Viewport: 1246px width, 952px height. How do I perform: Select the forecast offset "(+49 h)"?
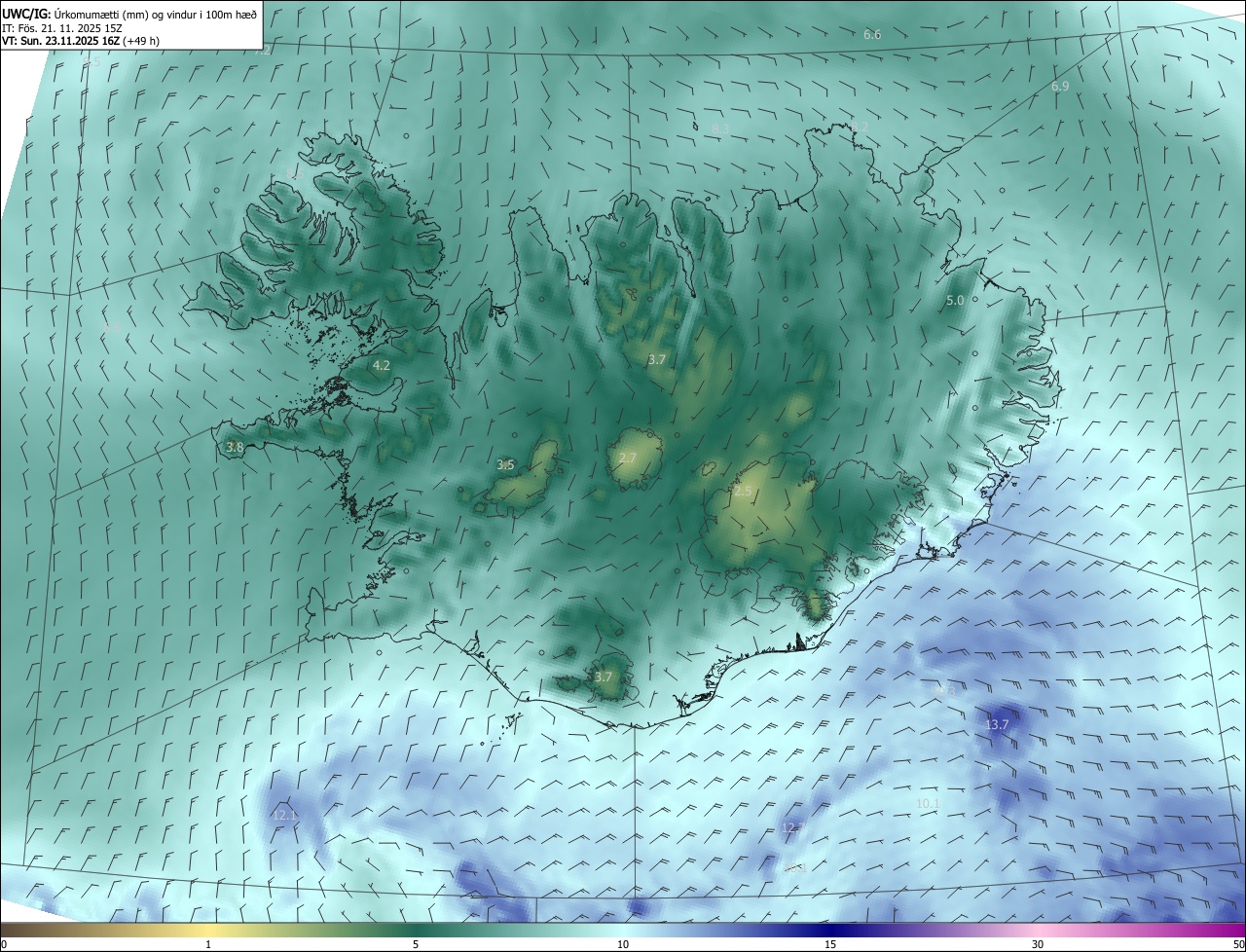pyautogui.click(x=142, y=41)
